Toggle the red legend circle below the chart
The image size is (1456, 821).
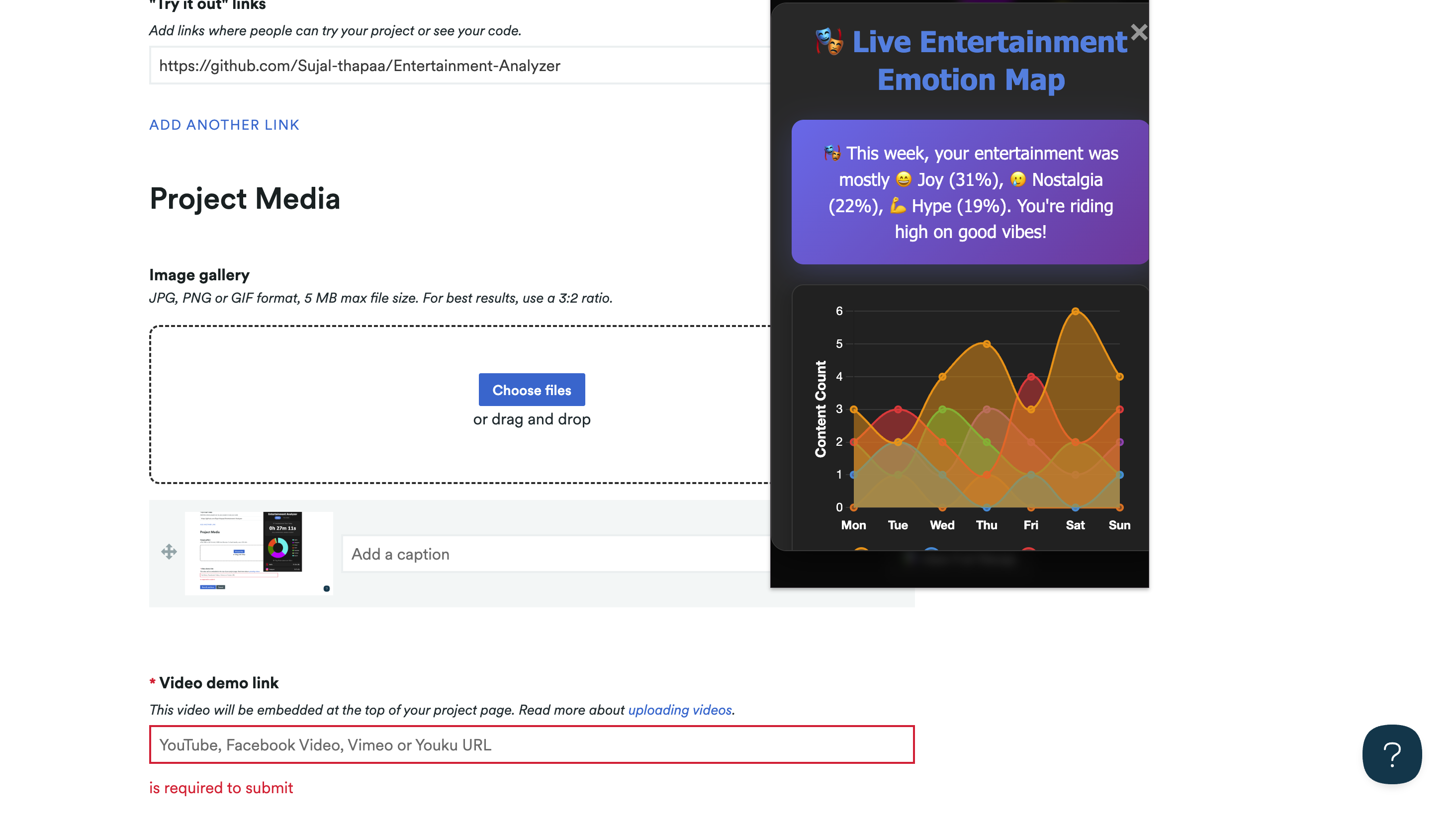1029,549
